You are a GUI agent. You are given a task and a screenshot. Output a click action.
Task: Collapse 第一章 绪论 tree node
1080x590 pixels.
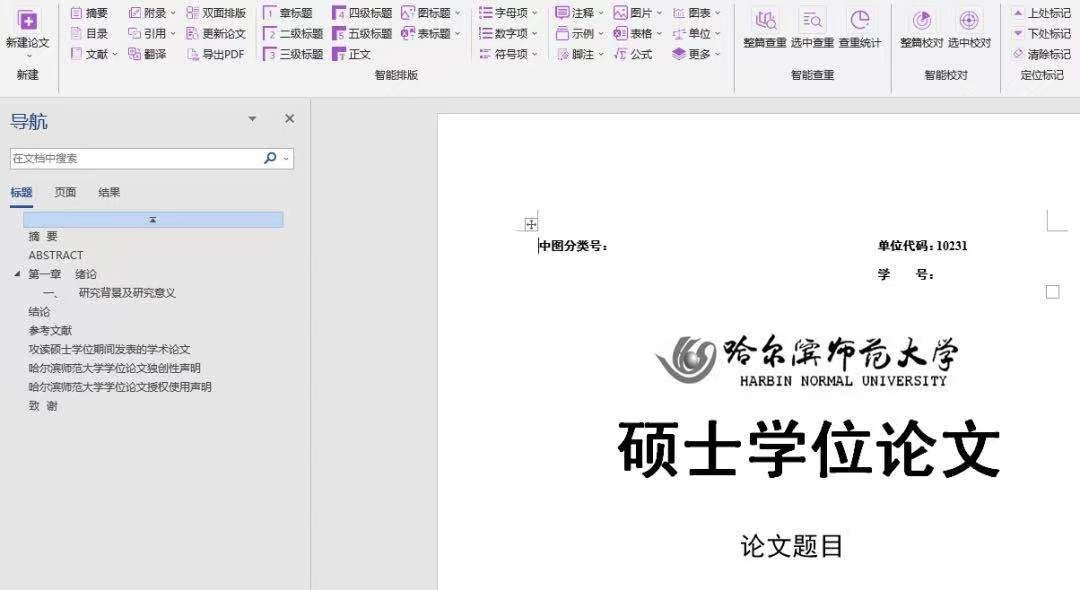coord(17,274)
